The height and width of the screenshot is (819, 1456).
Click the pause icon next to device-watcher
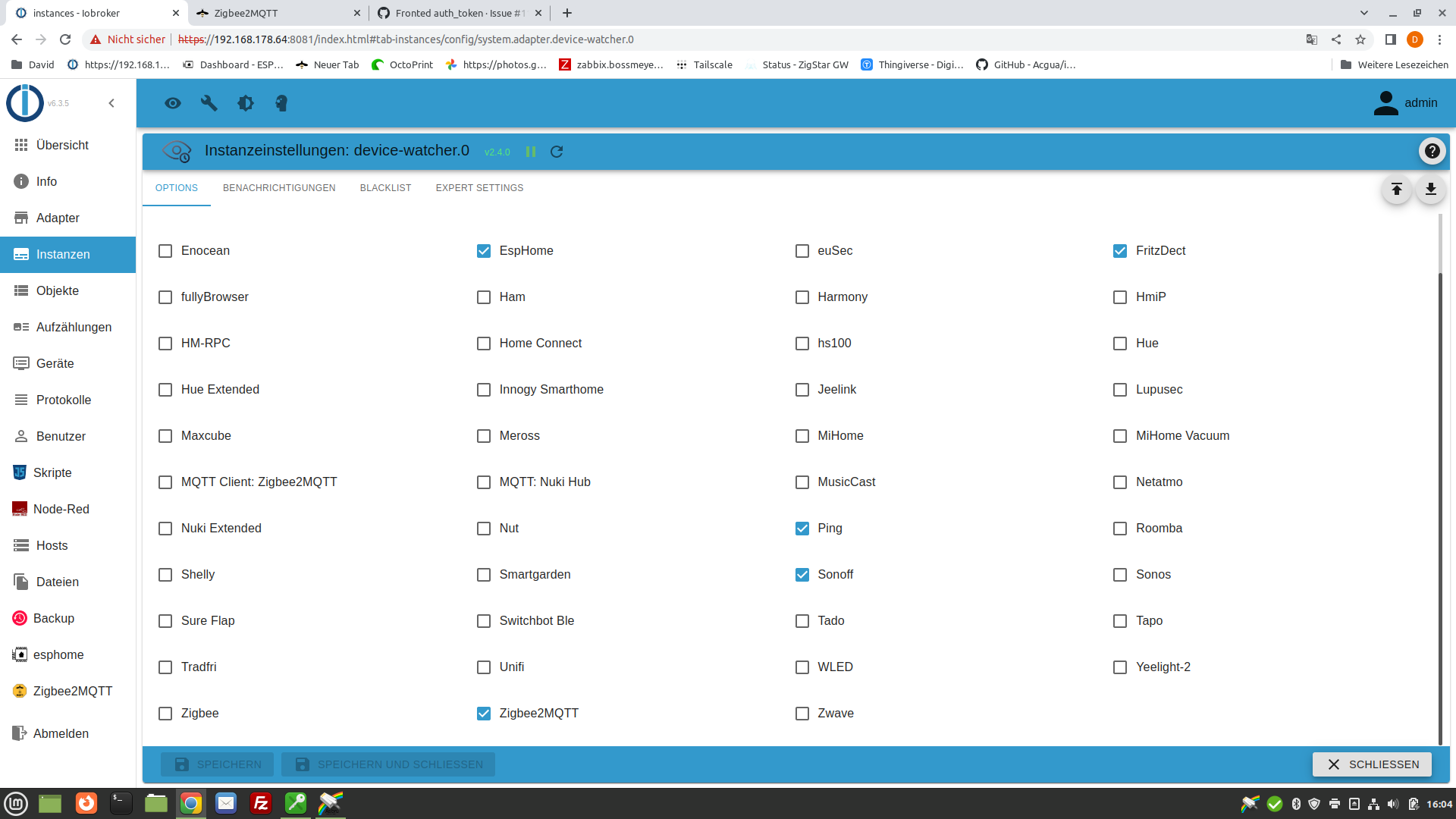click(x=531, y=151)
